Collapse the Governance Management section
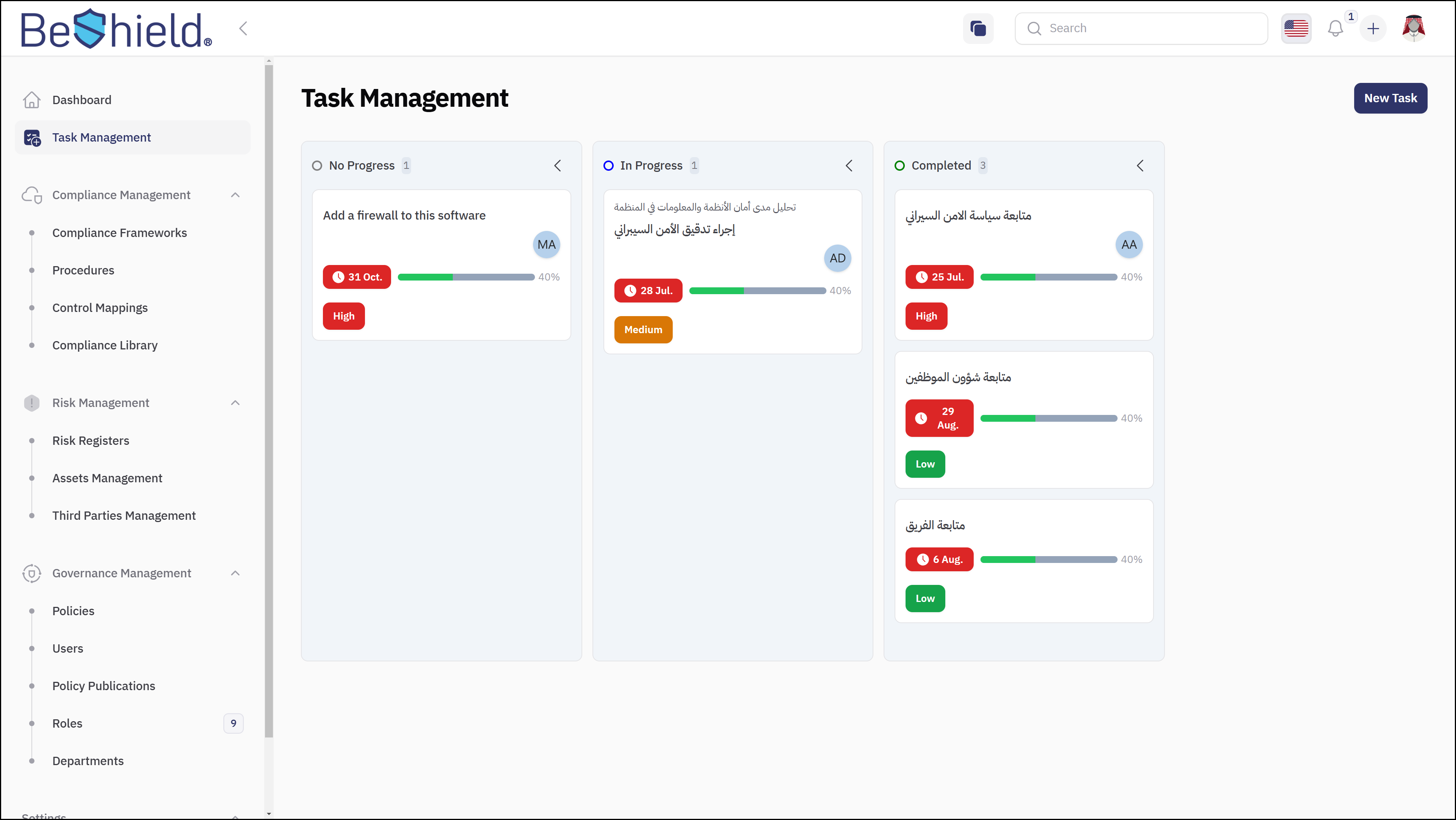The height and width of the screenshot is (820, 1456). tap(235, 573)
